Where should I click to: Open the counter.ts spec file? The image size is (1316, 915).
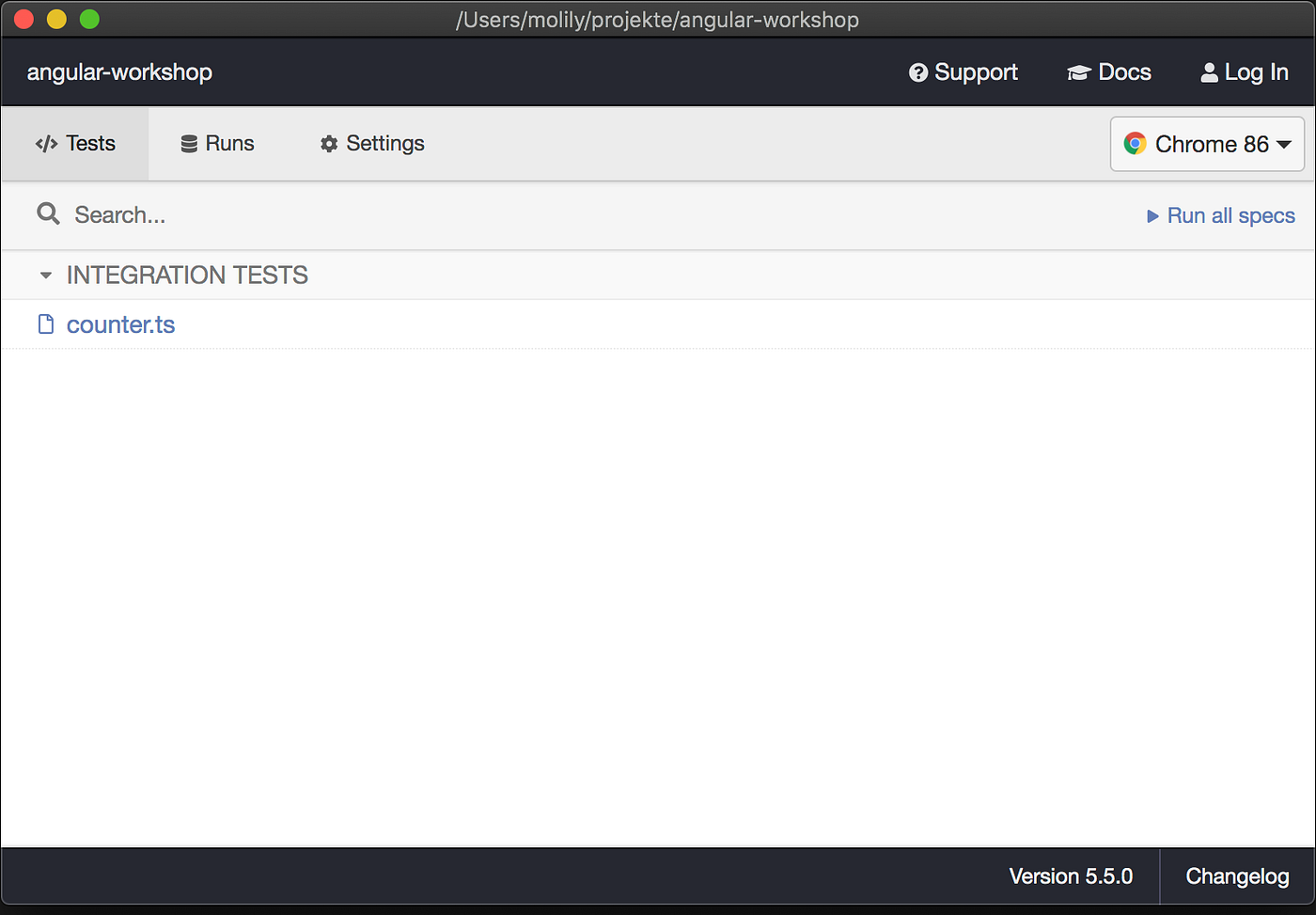pos(120,323)
